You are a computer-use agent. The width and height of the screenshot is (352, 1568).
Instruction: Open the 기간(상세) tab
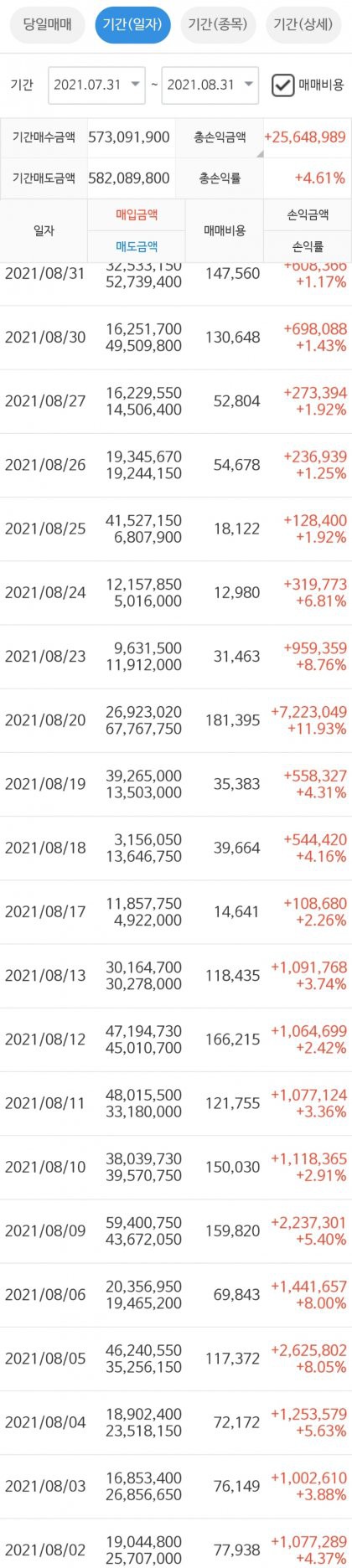click(303, 25)
